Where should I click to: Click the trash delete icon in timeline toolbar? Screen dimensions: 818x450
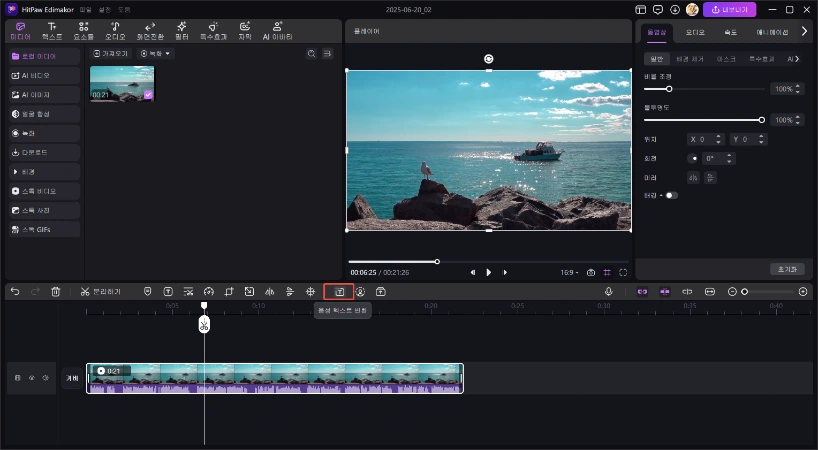click(56, 291)
